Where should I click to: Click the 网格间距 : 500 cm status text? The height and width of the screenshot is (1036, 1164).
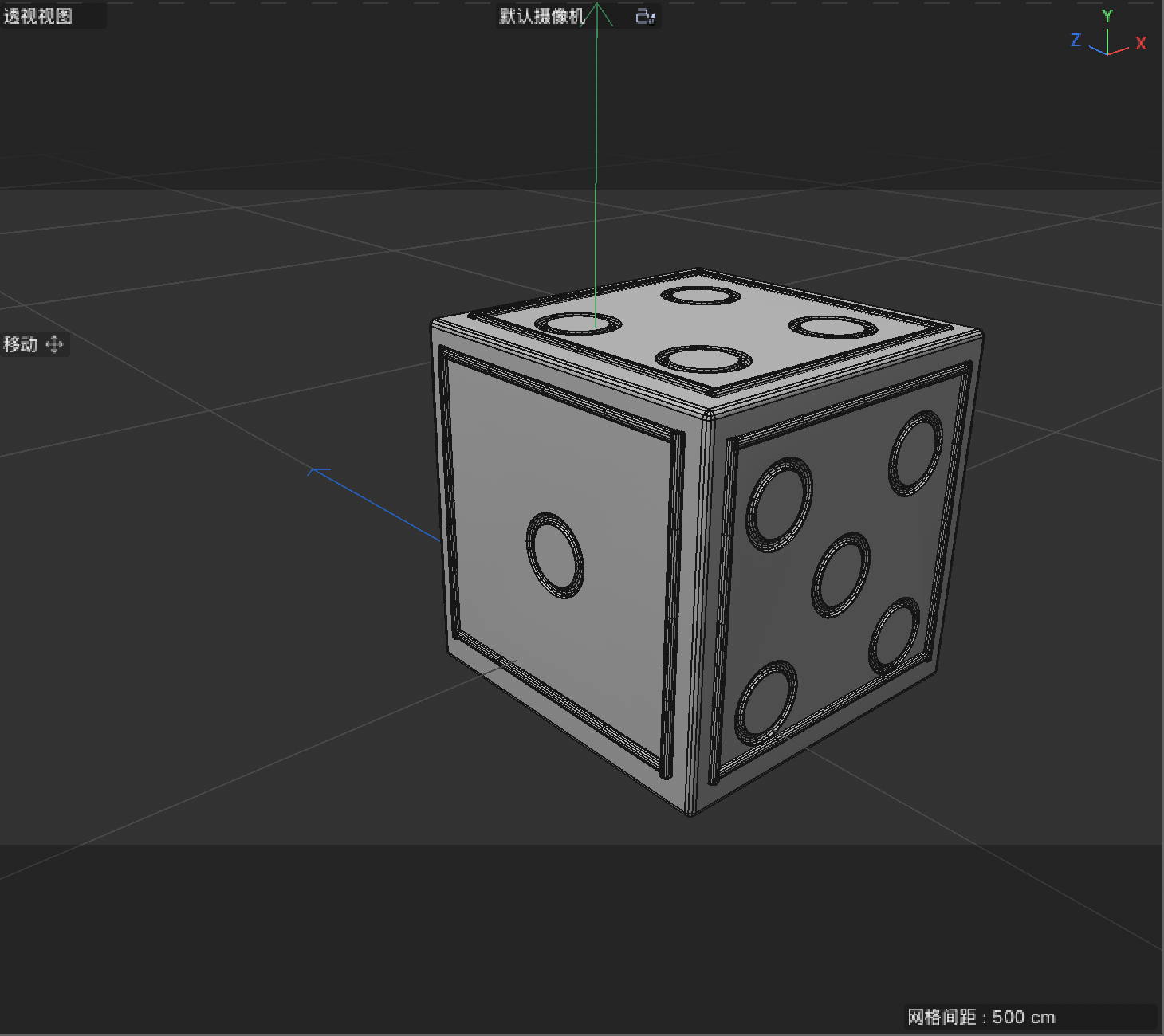(x=981, y=1017)
